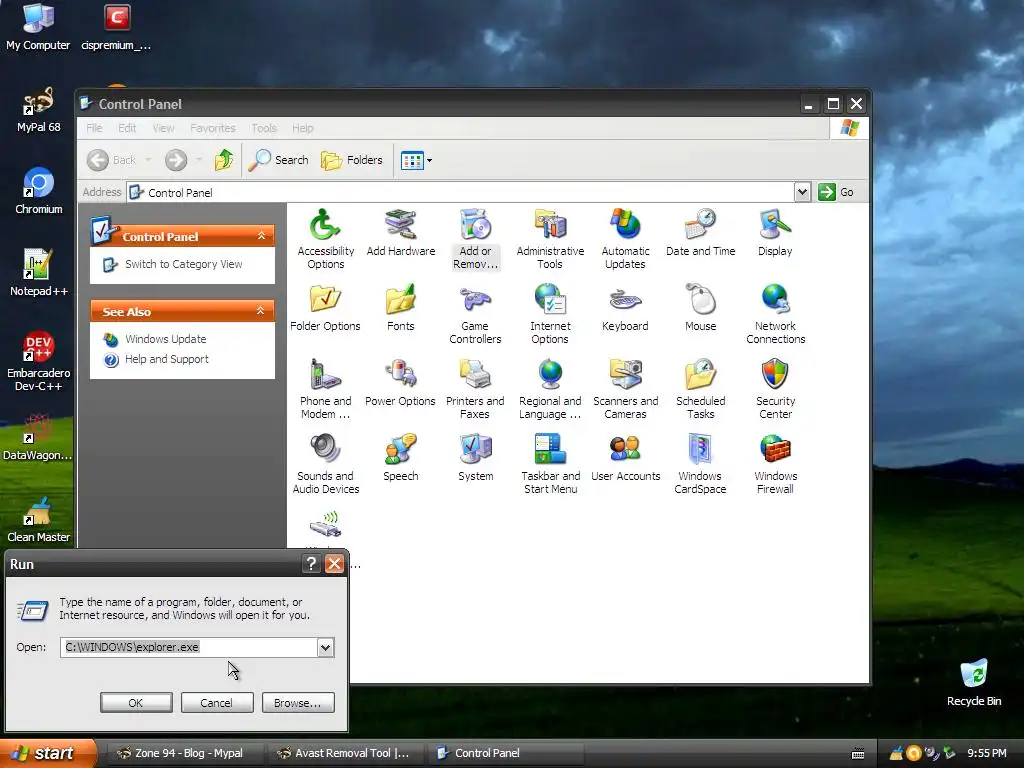
Task: Open Scheduled Tasks icon
Action: pos(700,389)
